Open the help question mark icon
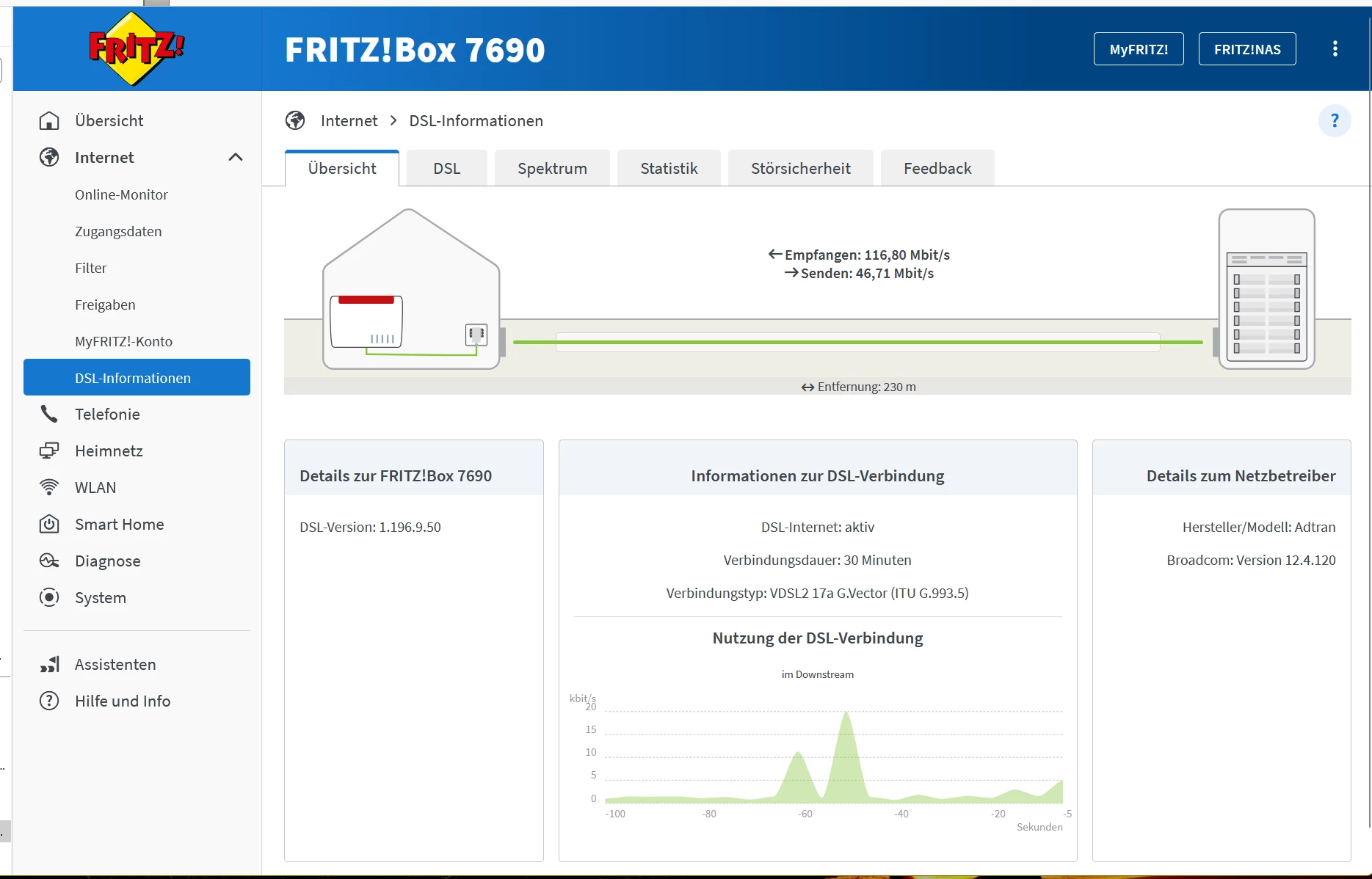Image resolution: width=1372 pixels, height=879 pixels. coord(1335,120)
